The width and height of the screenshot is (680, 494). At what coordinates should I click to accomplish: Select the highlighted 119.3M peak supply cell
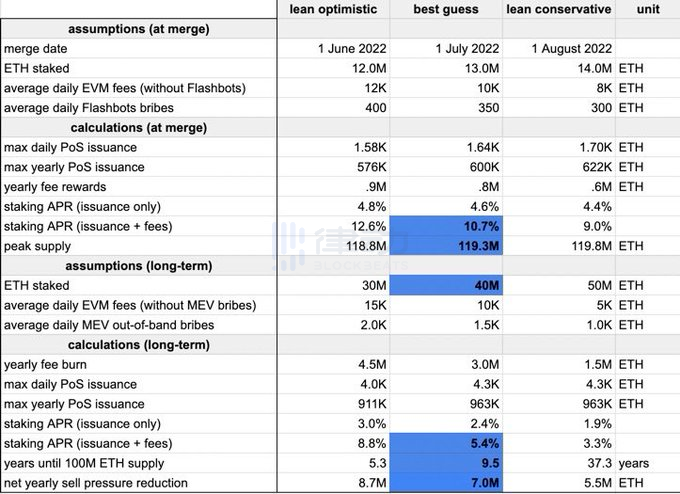pyautogui.click(x=446, y=246)
